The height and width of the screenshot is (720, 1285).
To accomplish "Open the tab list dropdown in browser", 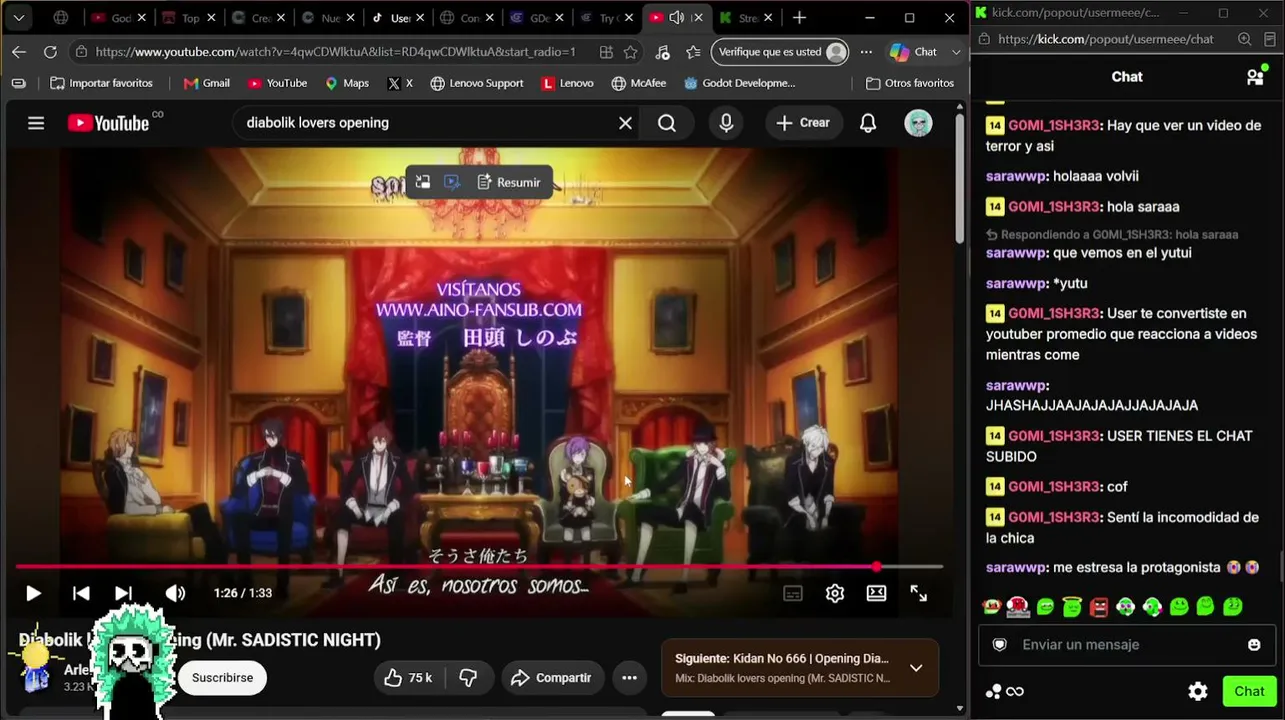I will point(19,18).
